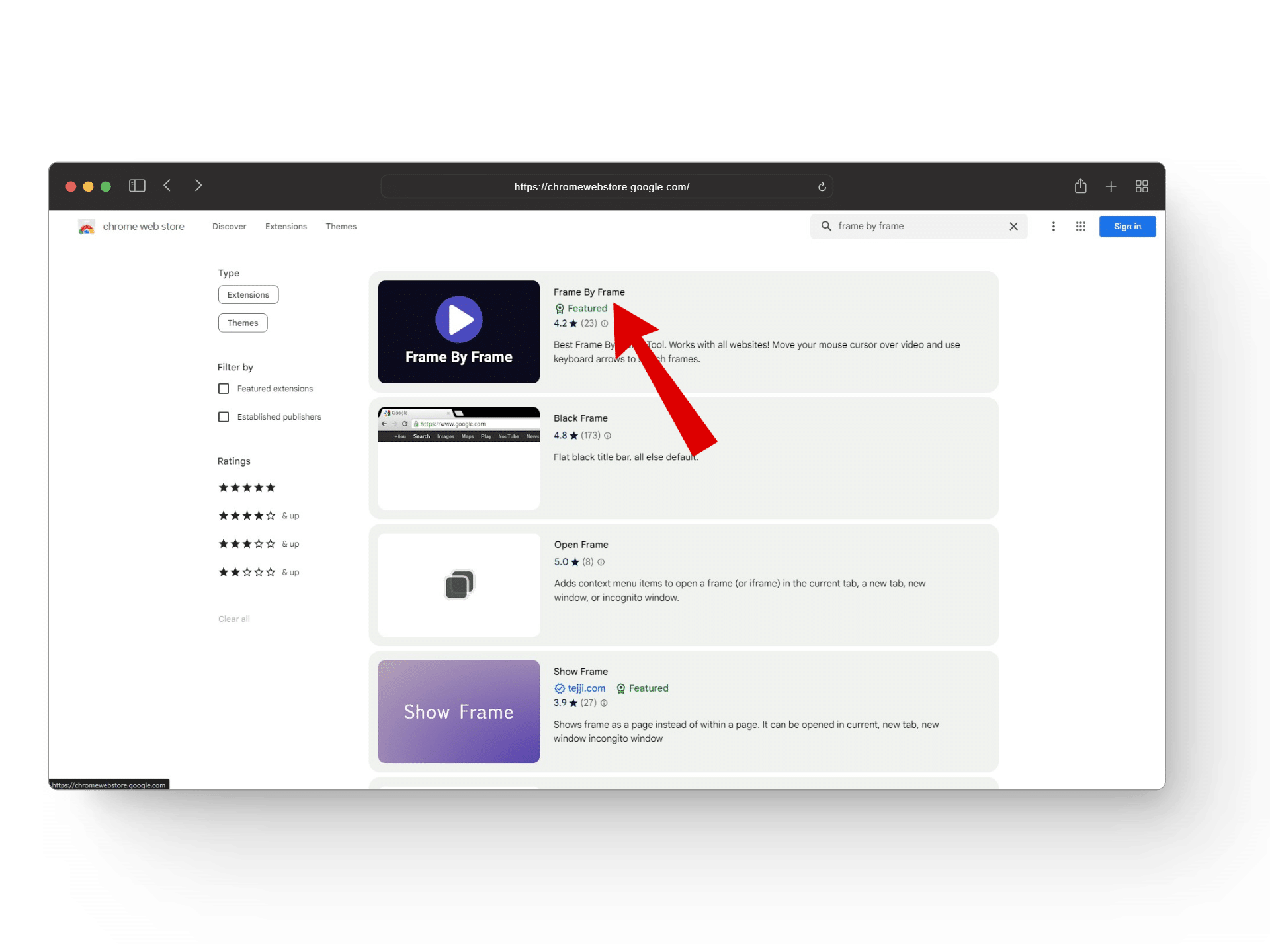Open the Extensions tab in top navigation
Viewport: 1270px width, 952px height.
pyautogui.click(x=286, y=227)
